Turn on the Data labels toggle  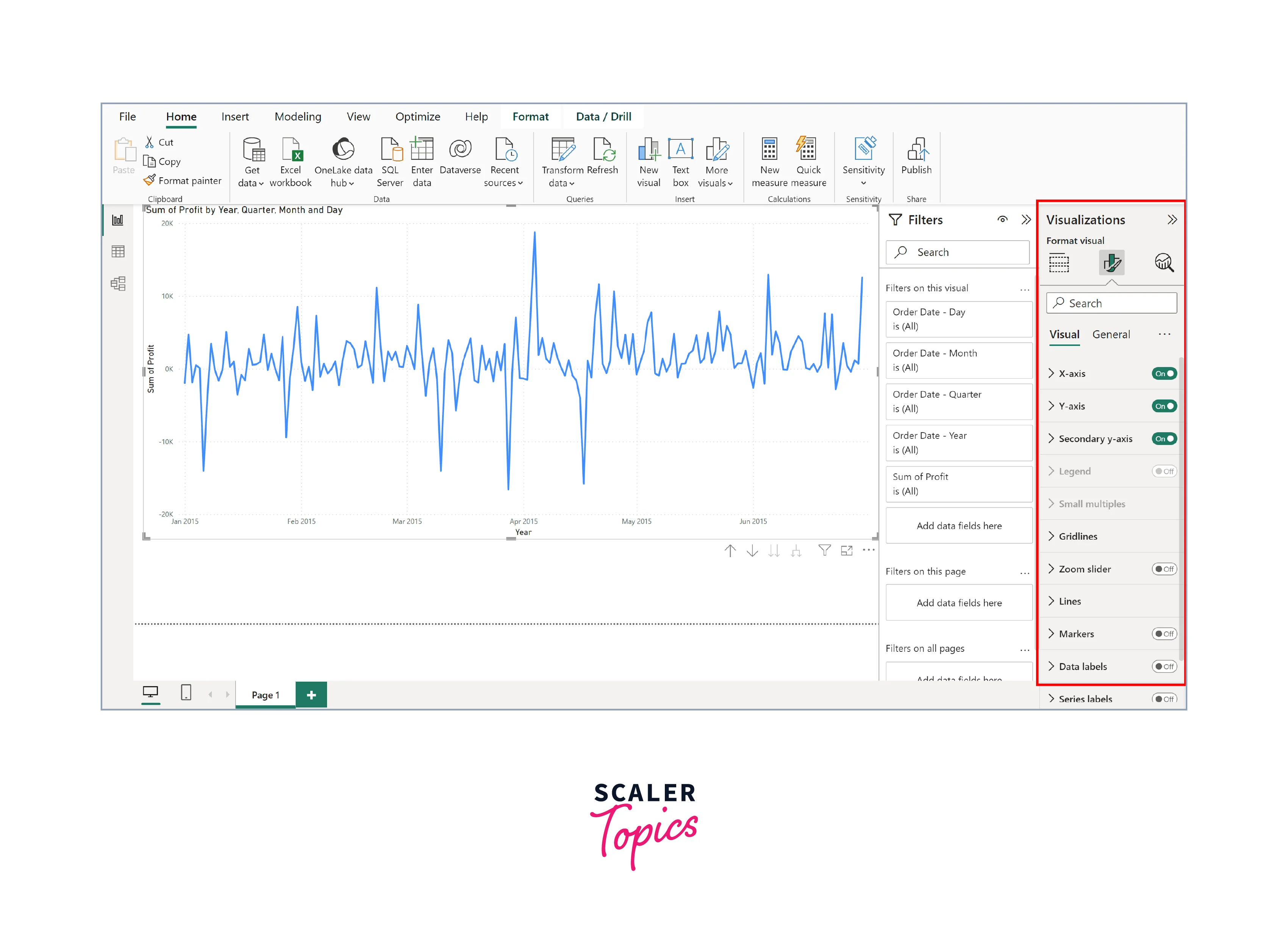pyautogui.click(x=1163, y=666)
